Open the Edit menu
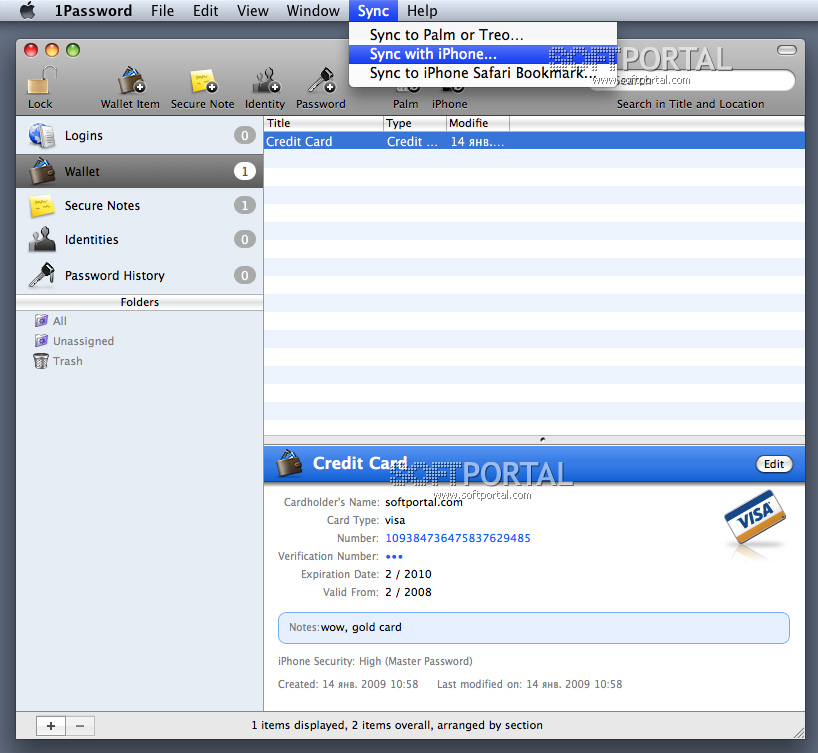 [x=206, y=10]
